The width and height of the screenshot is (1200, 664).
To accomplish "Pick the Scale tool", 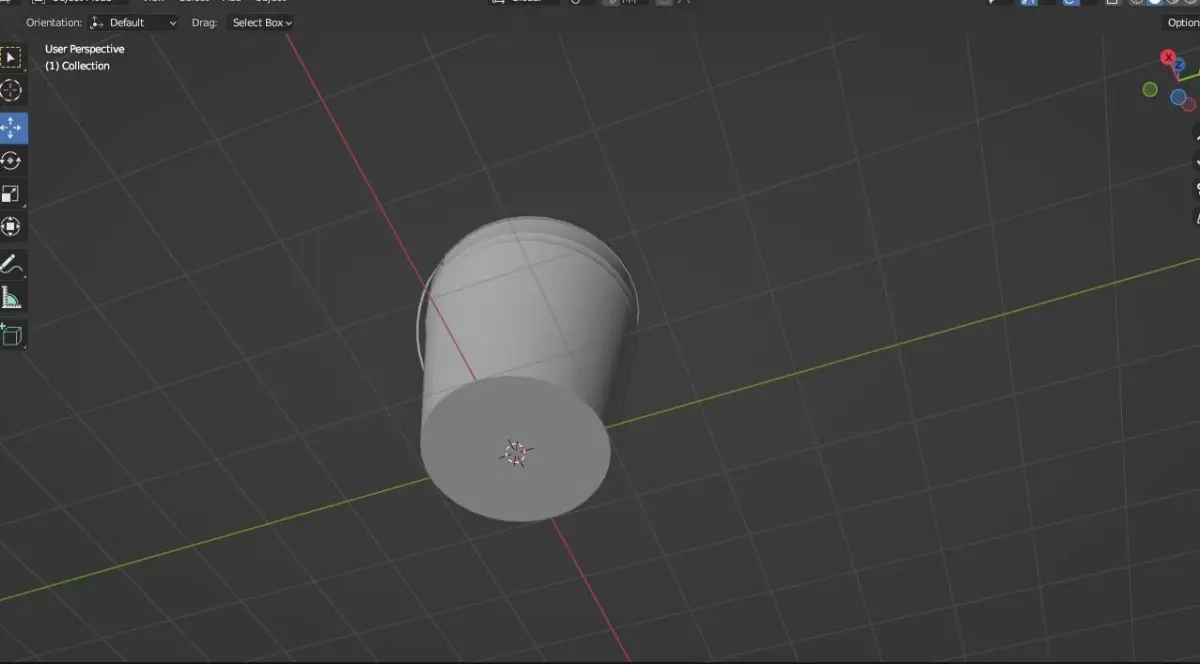I will pyautogui.click(x=11, y=194).
